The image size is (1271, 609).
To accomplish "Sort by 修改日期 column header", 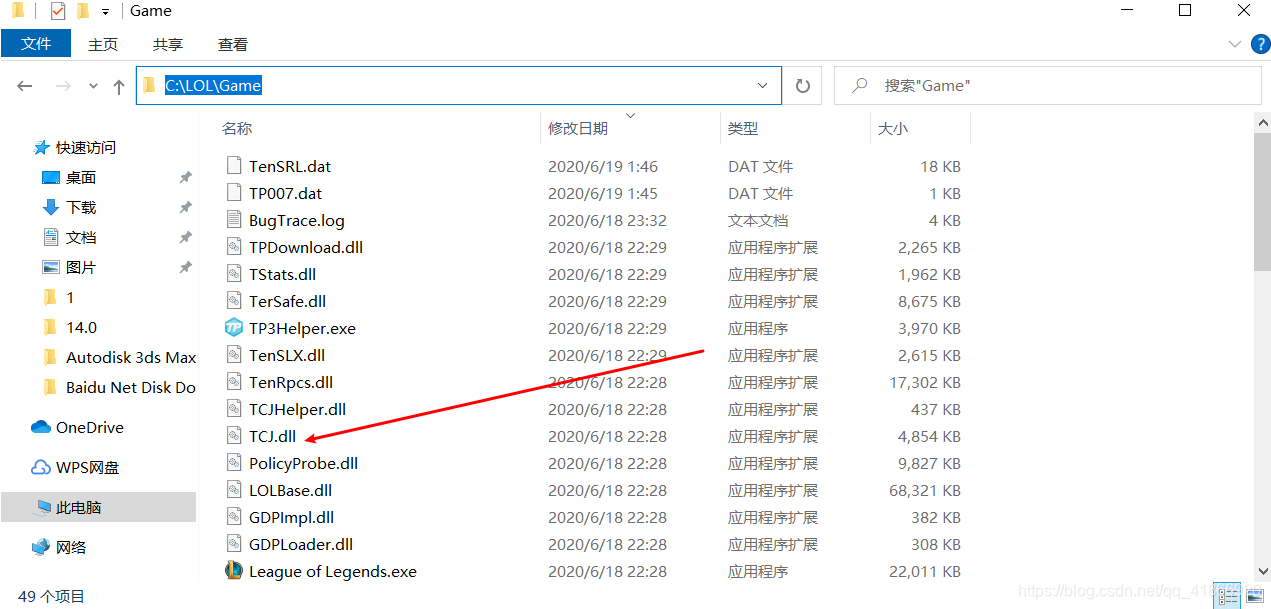I will coord(578,128).
